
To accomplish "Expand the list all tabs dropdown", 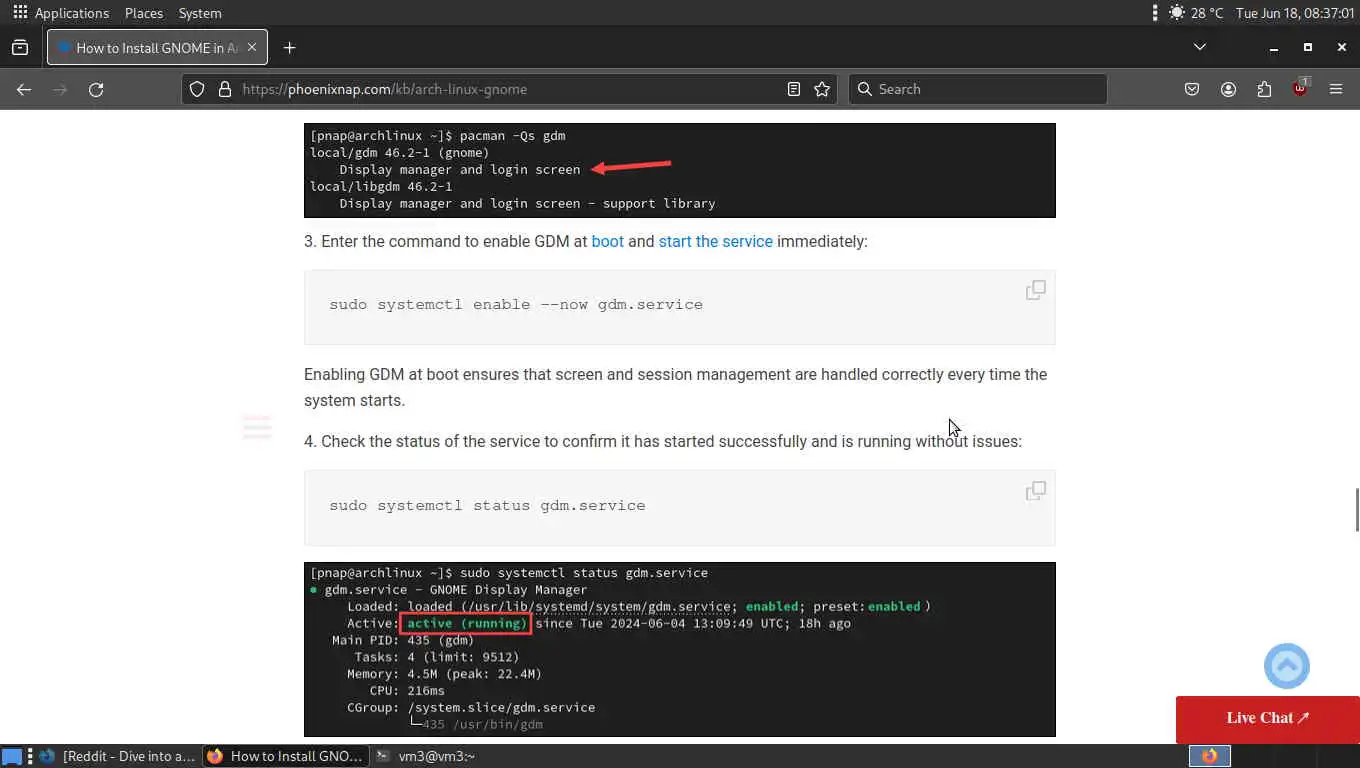I will pos(1200,47).
